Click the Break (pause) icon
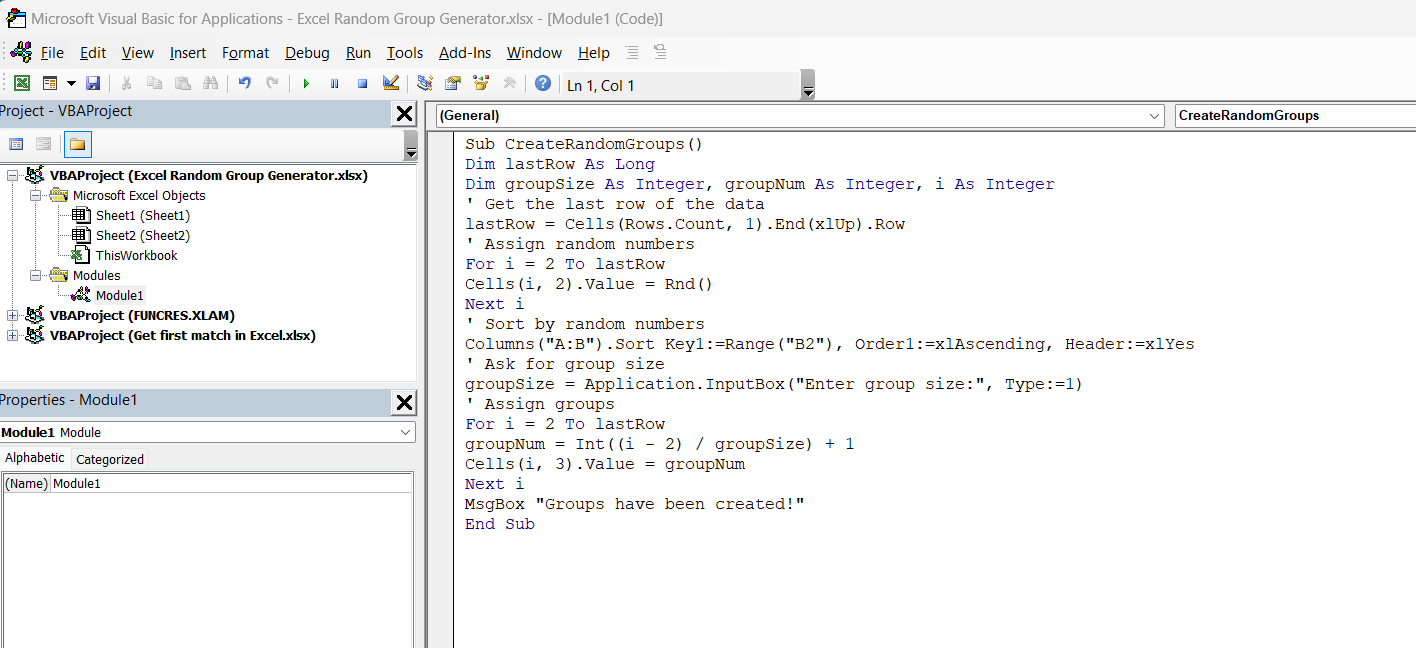The width and height of the screenshot is (1416, 648). coord(334,84)
